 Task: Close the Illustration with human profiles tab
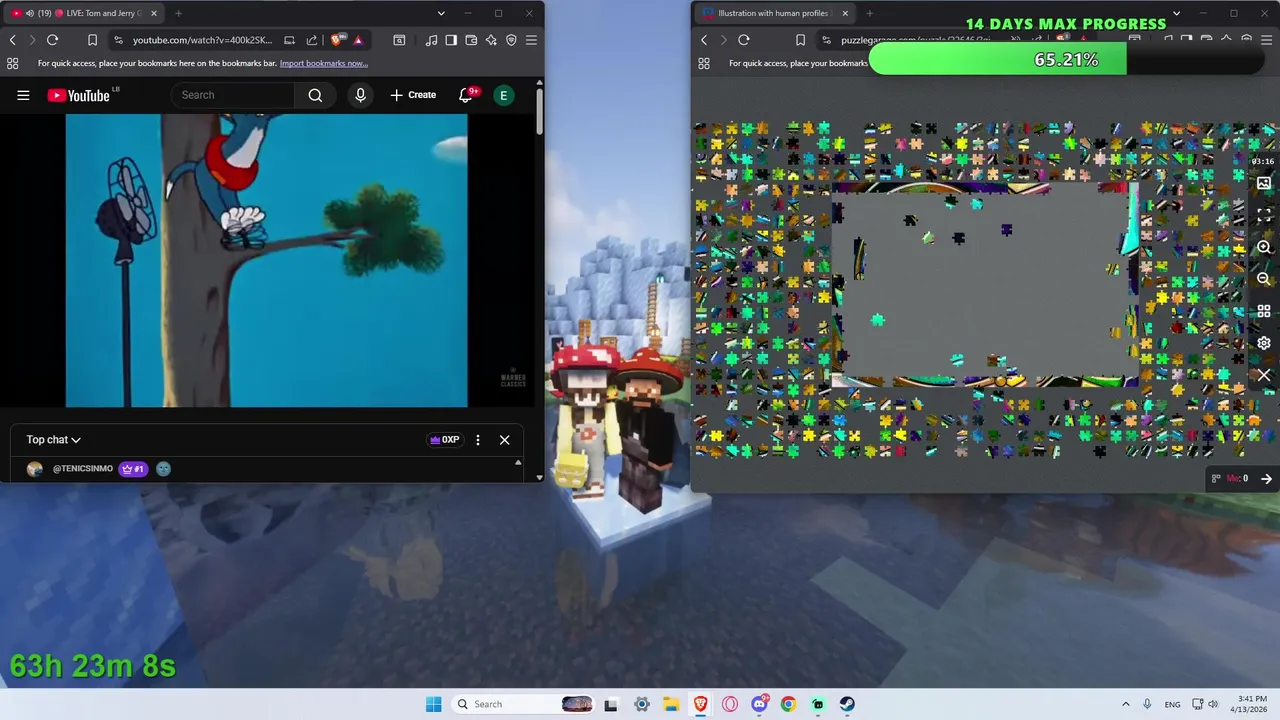[845, 13]
